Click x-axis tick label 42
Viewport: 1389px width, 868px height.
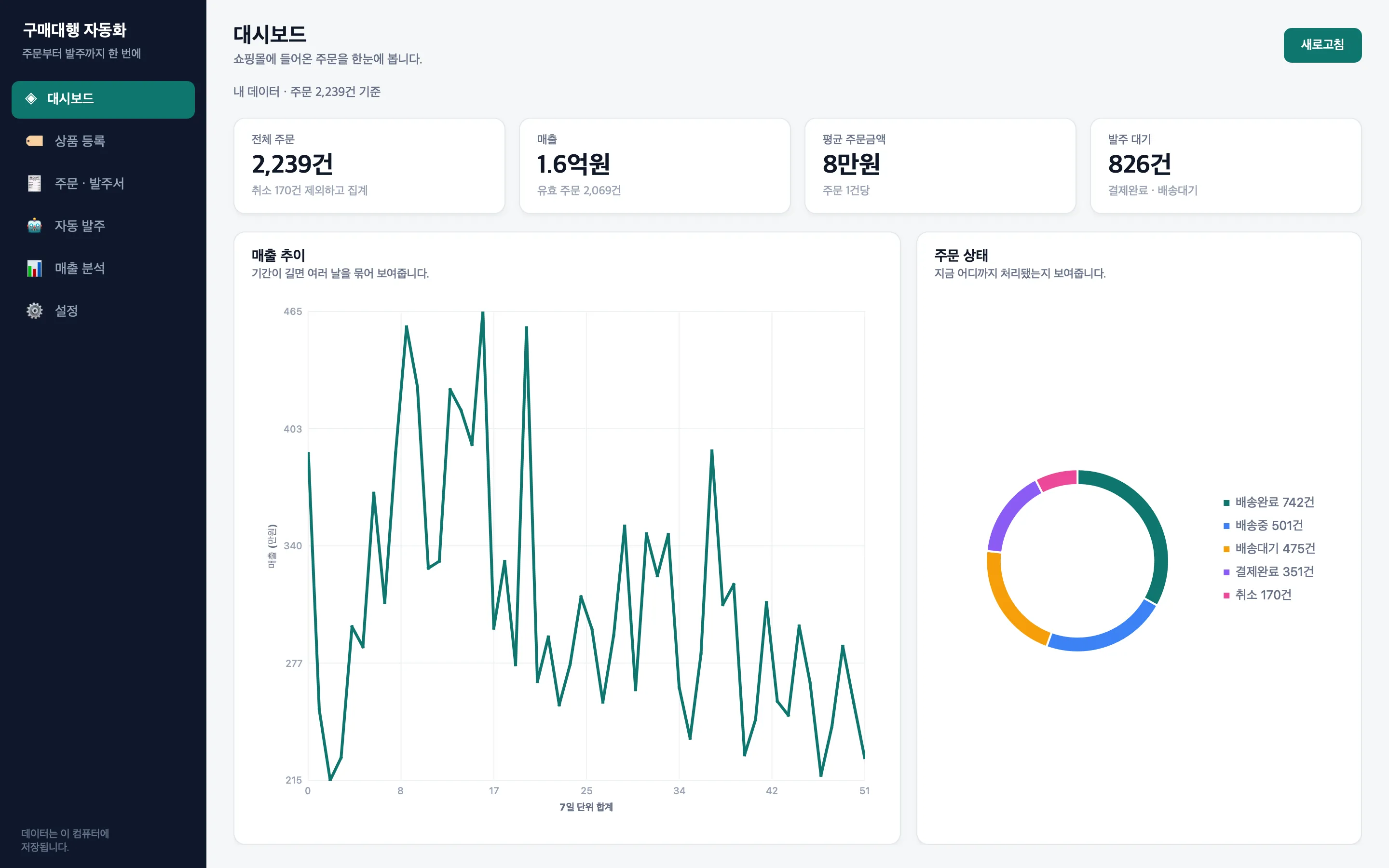(x=772, y=791)
